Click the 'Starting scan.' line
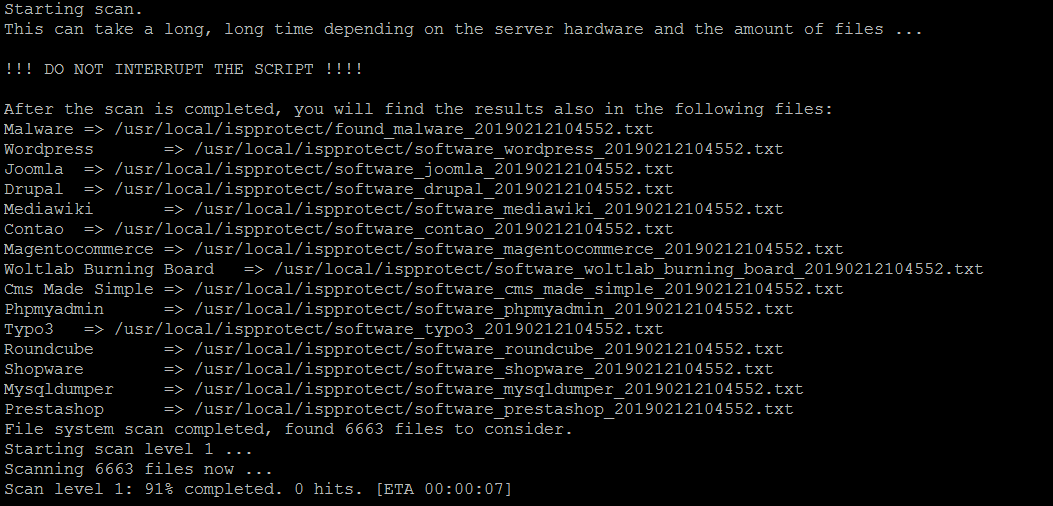The height and width of the screenshot is (506, 1053). point(73,9)
